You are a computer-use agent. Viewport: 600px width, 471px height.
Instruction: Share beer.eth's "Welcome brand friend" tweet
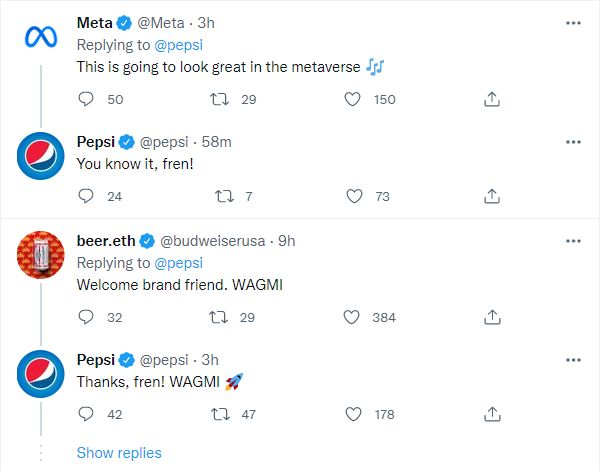pyautogui.click(x=491, y=317)
